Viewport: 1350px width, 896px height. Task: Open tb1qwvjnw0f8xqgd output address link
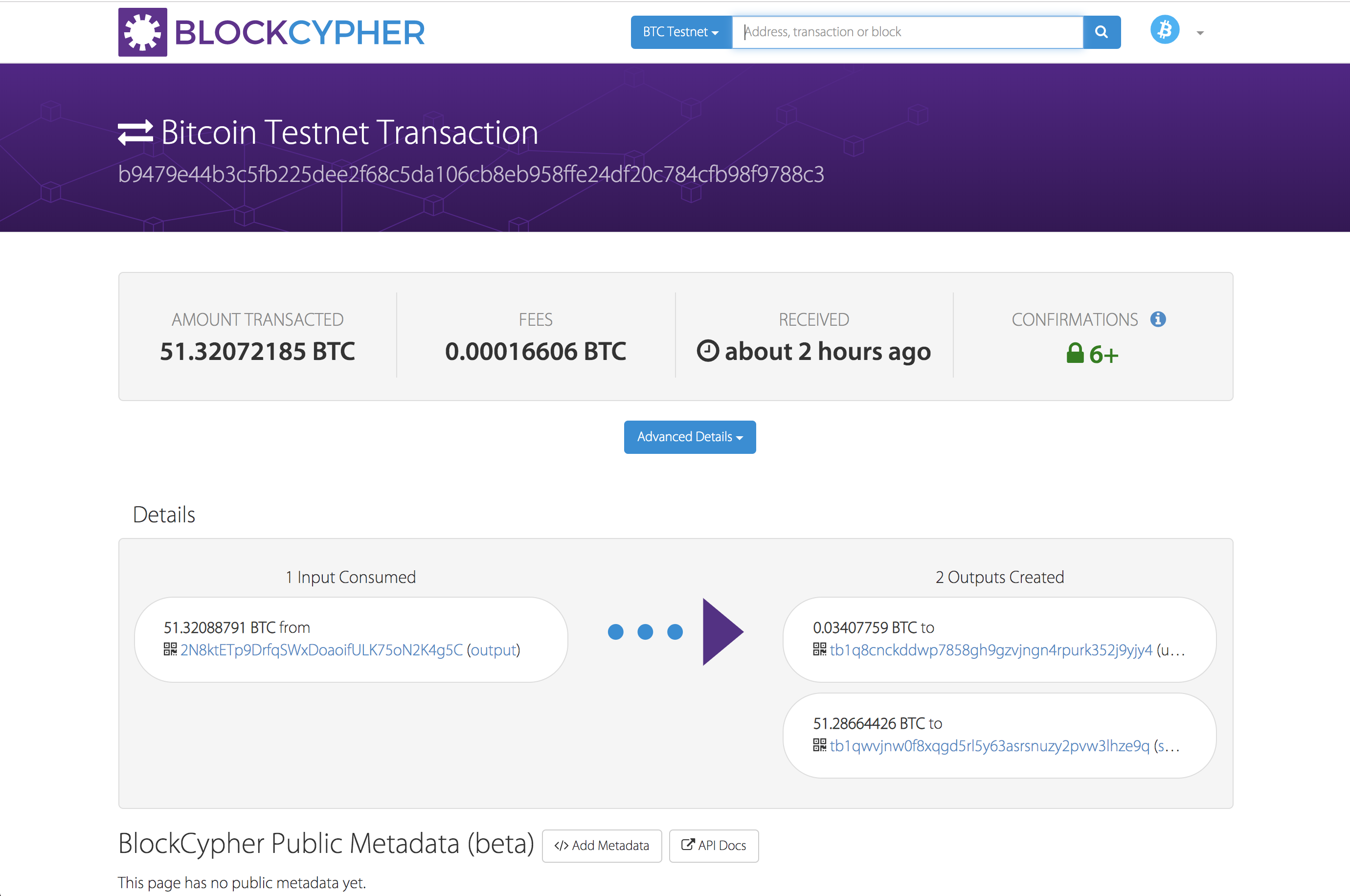(989, 746)
